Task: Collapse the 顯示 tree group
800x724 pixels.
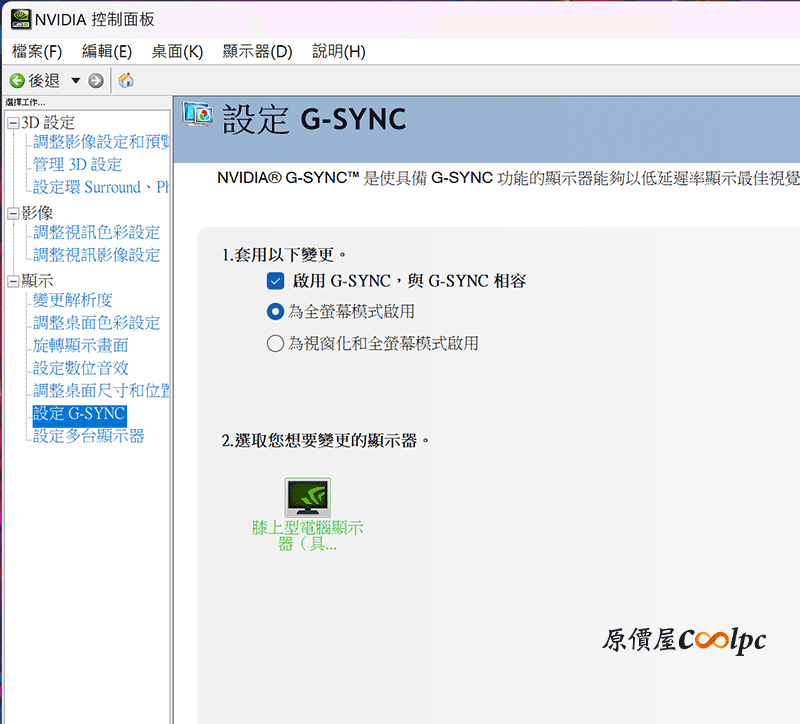Action: click(13, 281)
